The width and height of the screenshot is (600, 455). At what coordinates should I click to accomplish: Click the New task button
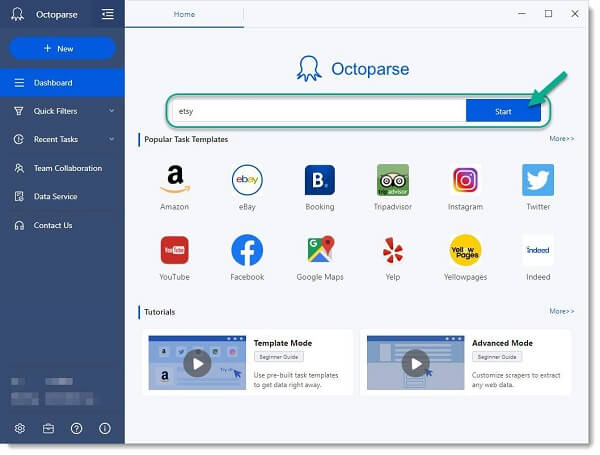(x=62, y=49)
